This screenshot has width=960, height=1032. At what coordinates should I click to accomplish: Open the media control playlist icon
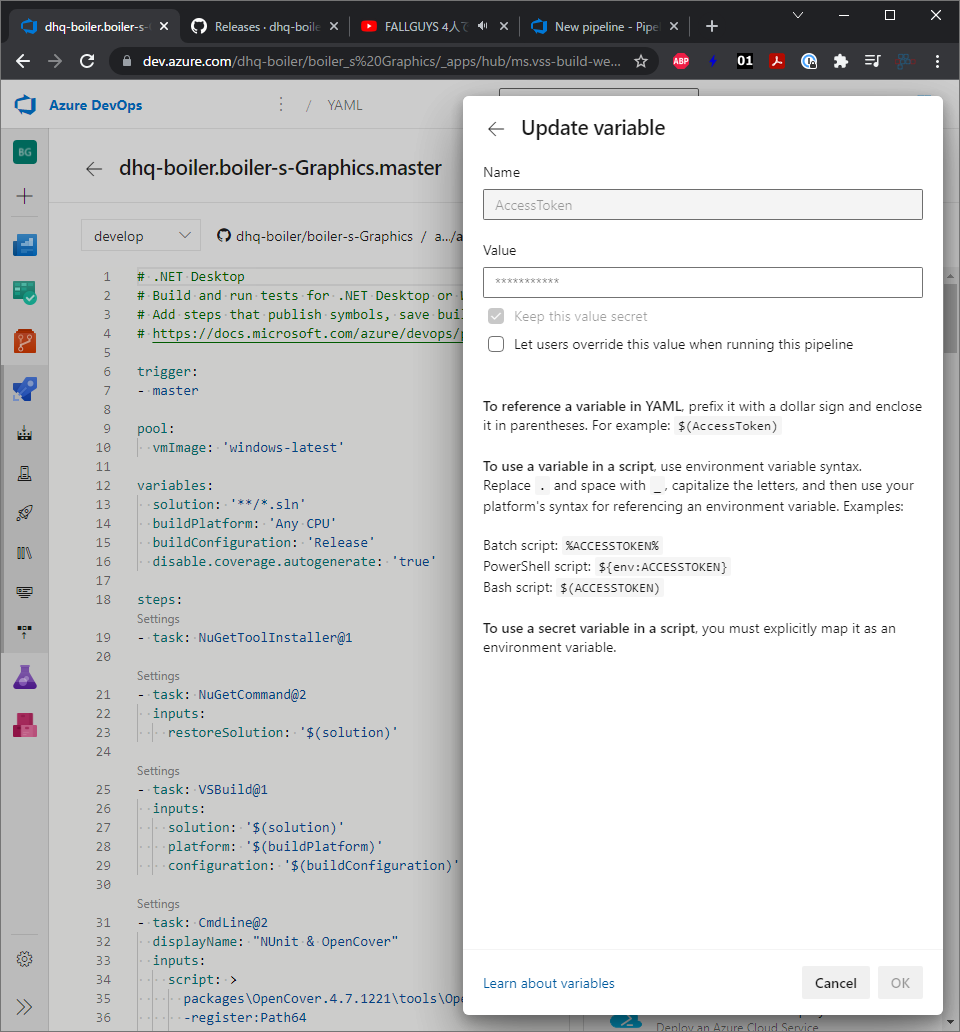tap(872, 61)
